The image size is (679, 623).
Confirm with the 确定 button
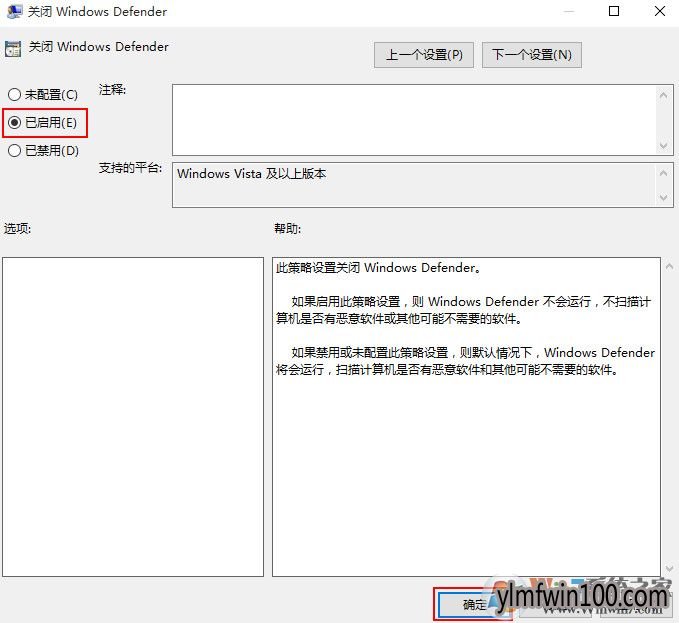click(474, 604)
